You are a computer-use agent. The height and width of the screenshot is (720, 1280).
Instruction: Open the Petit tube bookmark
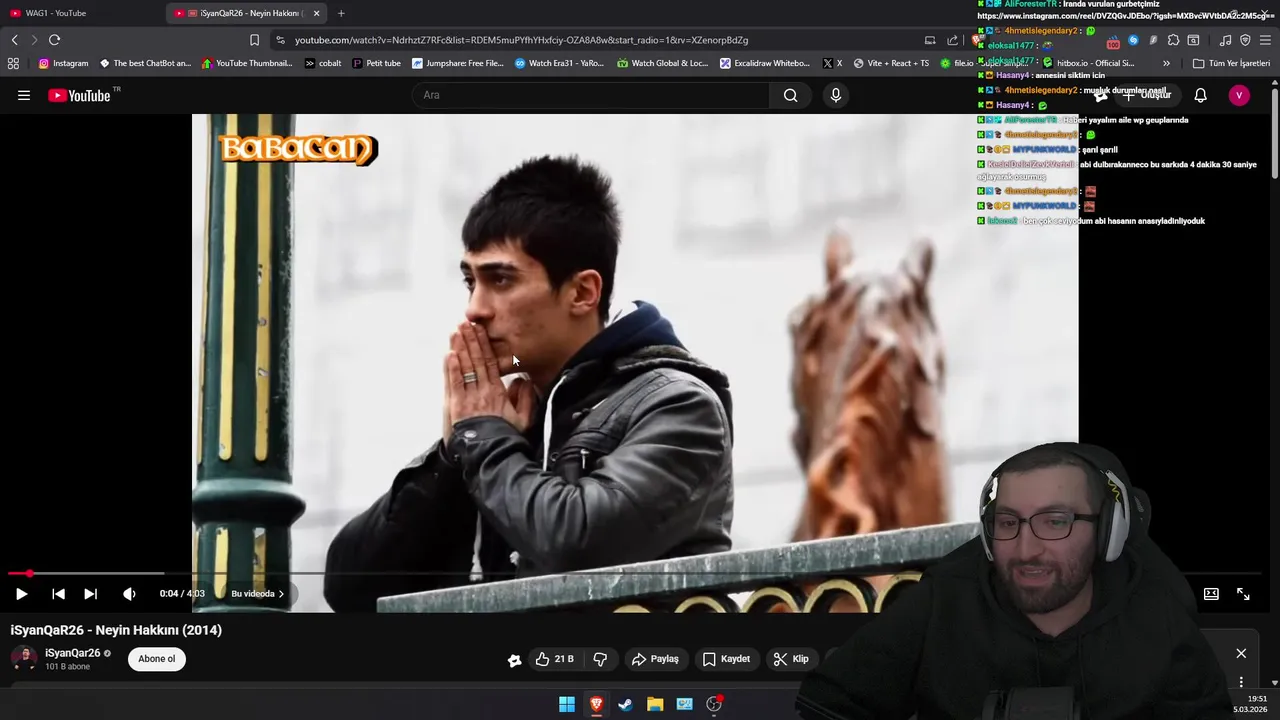(376, 63)
